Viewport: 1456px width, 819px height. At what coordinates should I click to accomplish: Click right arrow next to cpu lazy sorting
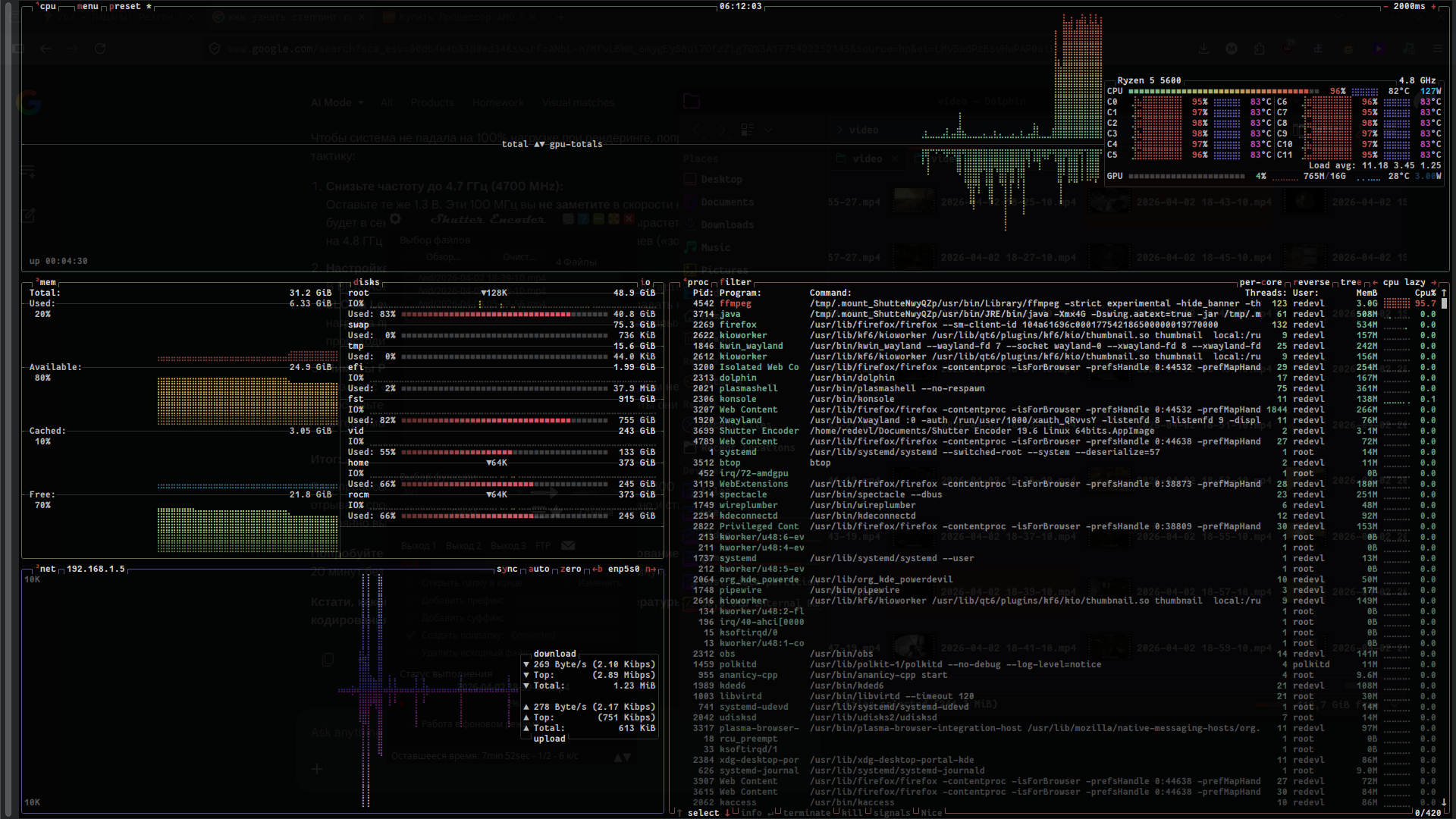1433,282
